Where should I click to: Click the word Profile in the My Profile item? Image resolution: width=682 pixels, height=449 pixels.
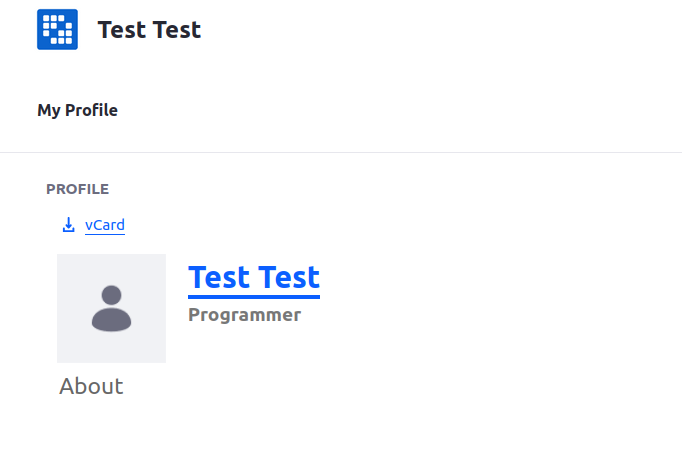pos(91,110)
